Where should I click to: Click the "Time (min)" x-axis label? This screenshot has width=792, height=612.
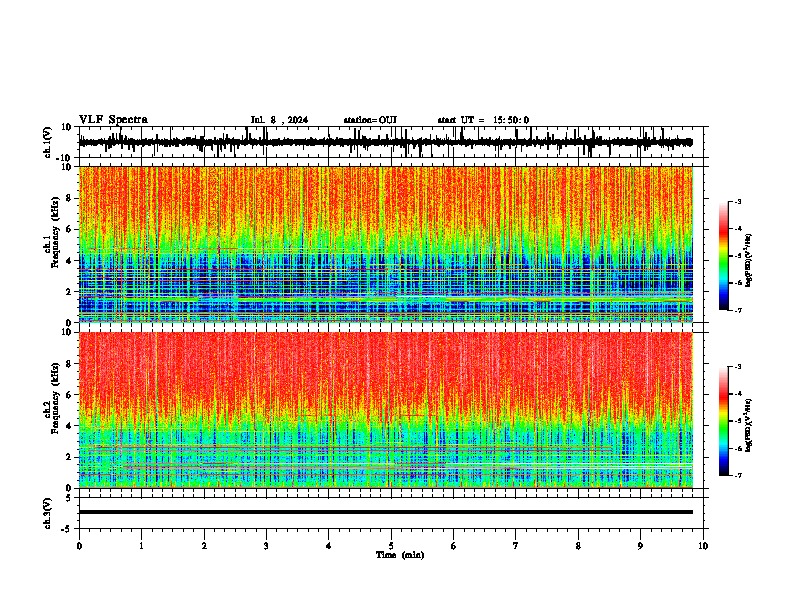[x=400, y=555]
